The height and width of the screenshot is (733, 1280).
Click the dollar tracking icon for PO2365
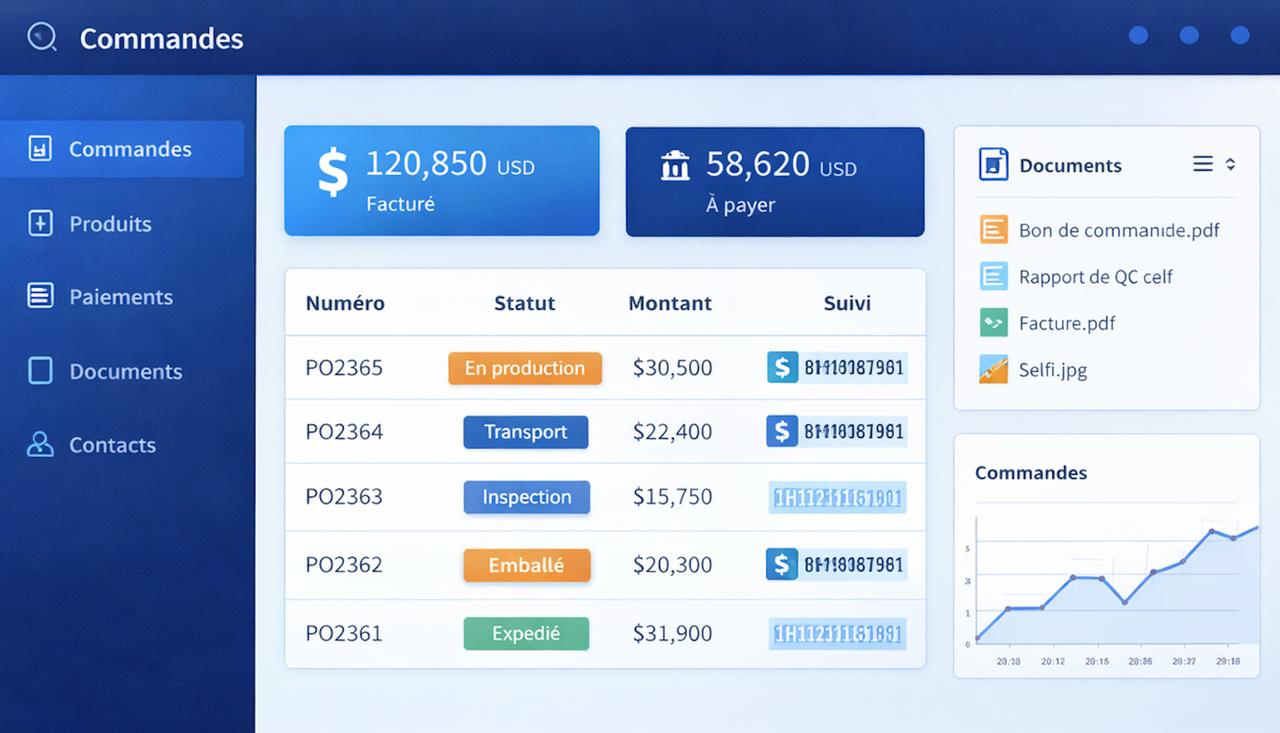tap(782, 367)
